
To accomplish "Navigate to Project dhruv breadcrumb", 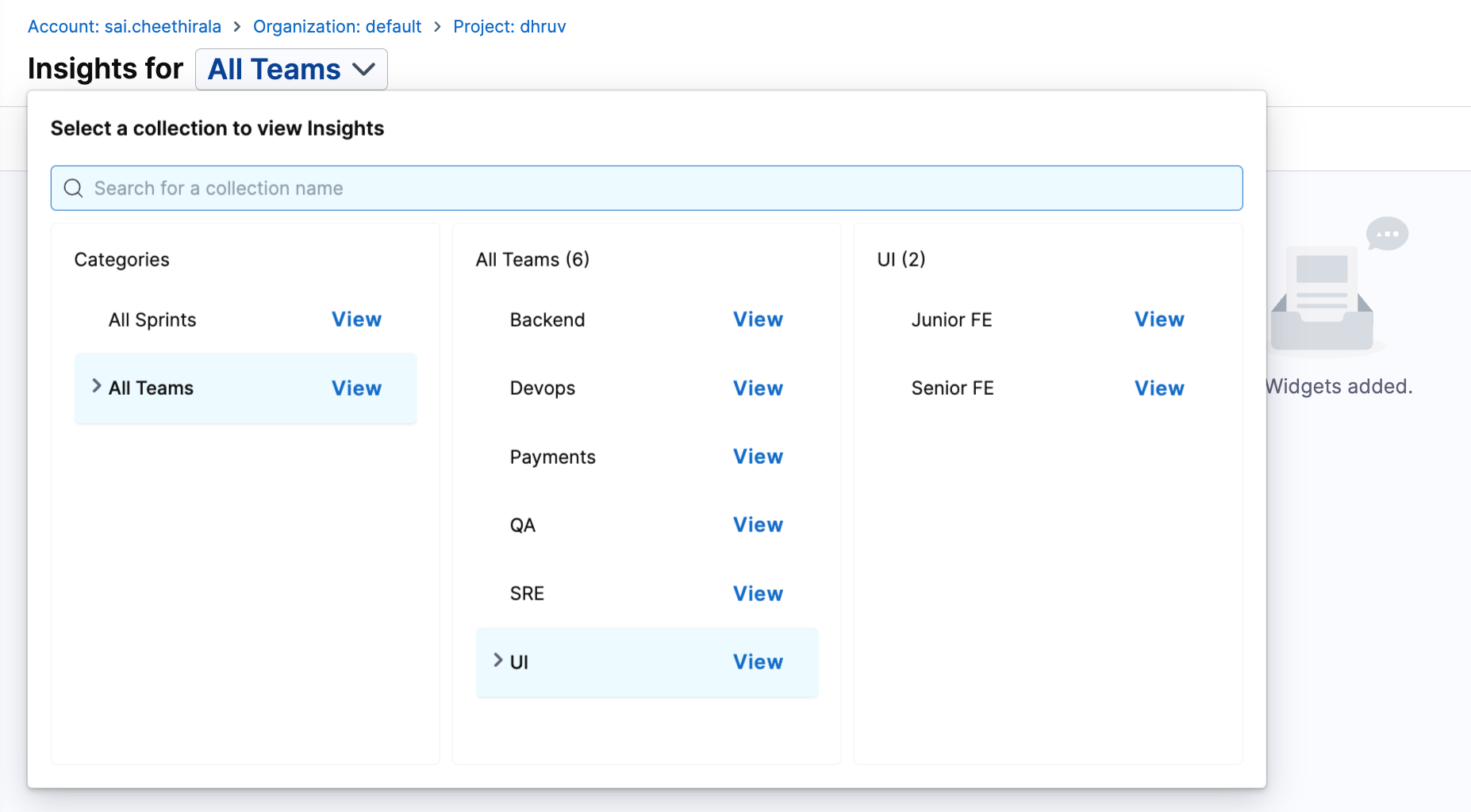I will pos(509,27).
